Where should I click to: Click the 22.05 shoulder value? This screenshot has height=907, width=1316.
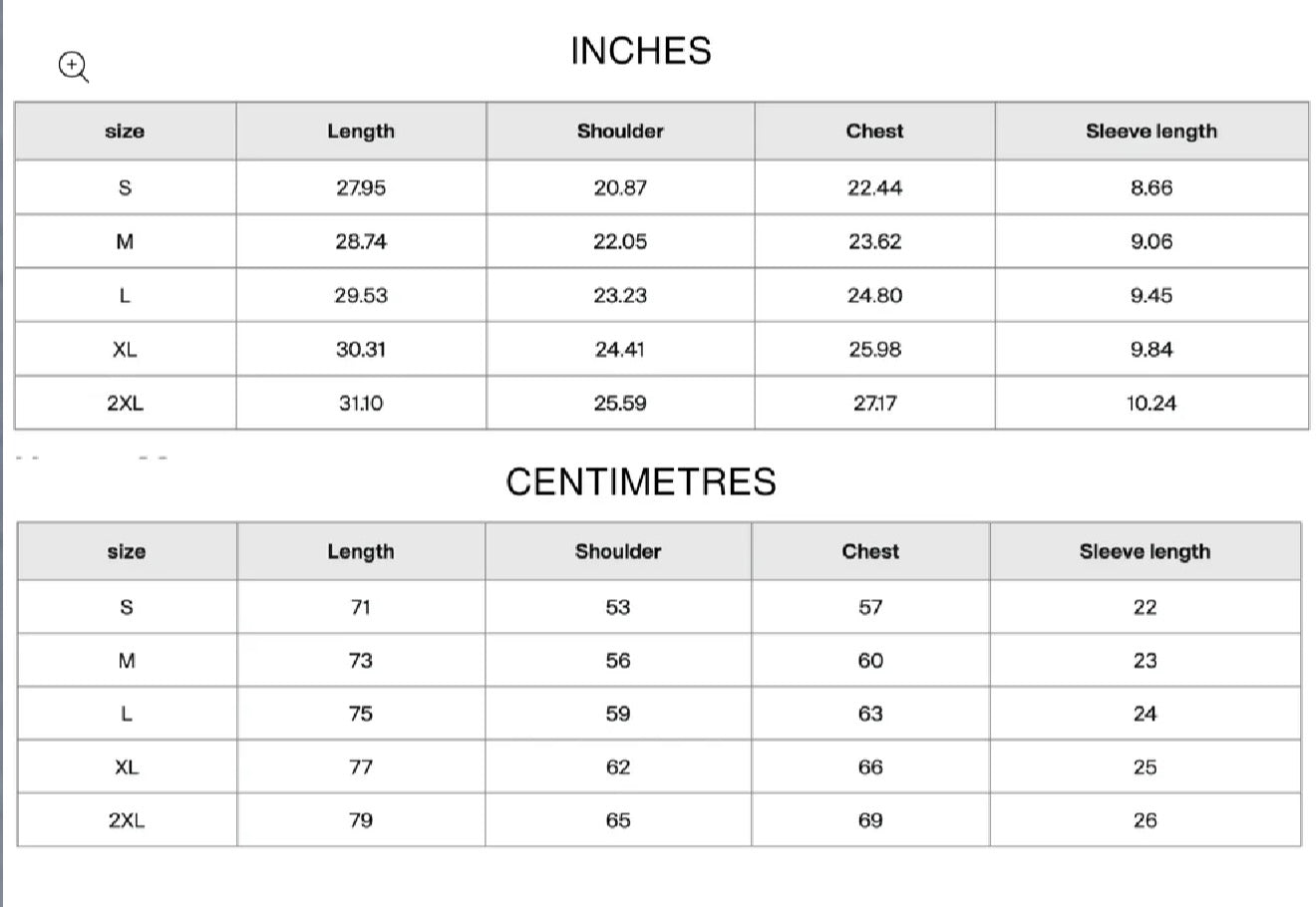620,241
